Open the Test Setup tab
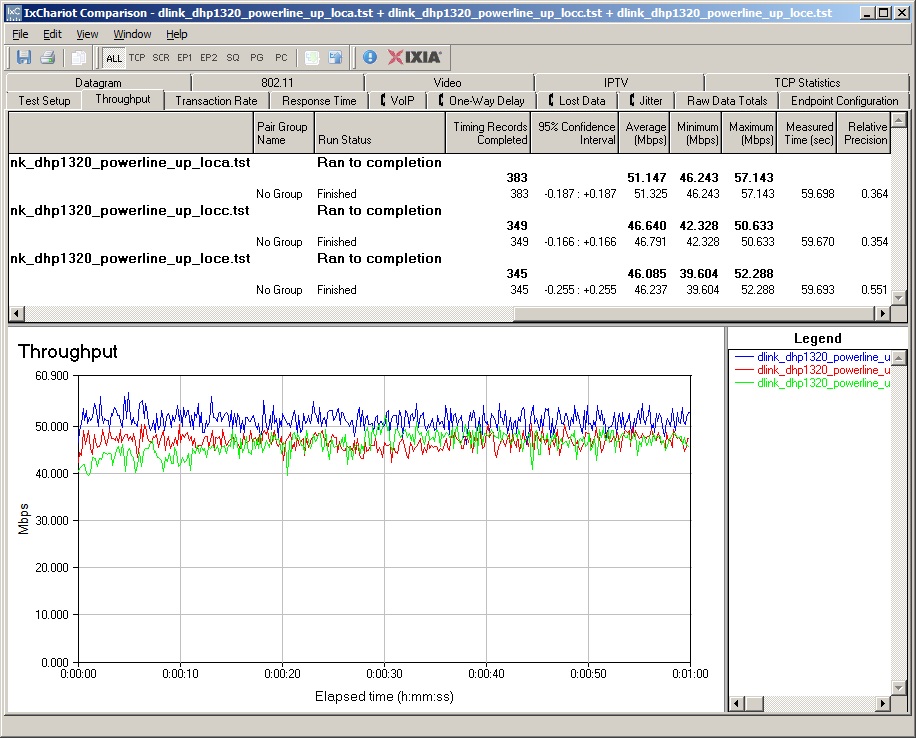The image size is (916, 738). click(x=44, y=101)
